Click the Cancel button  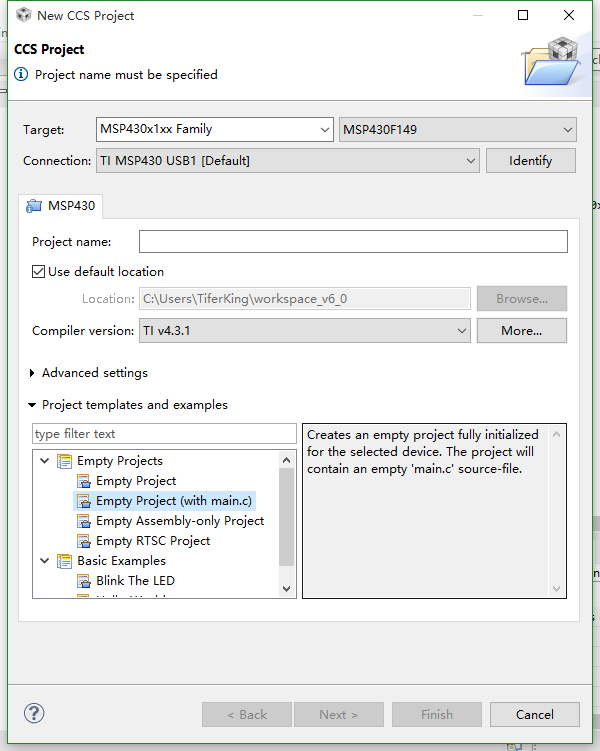[534, 715]
